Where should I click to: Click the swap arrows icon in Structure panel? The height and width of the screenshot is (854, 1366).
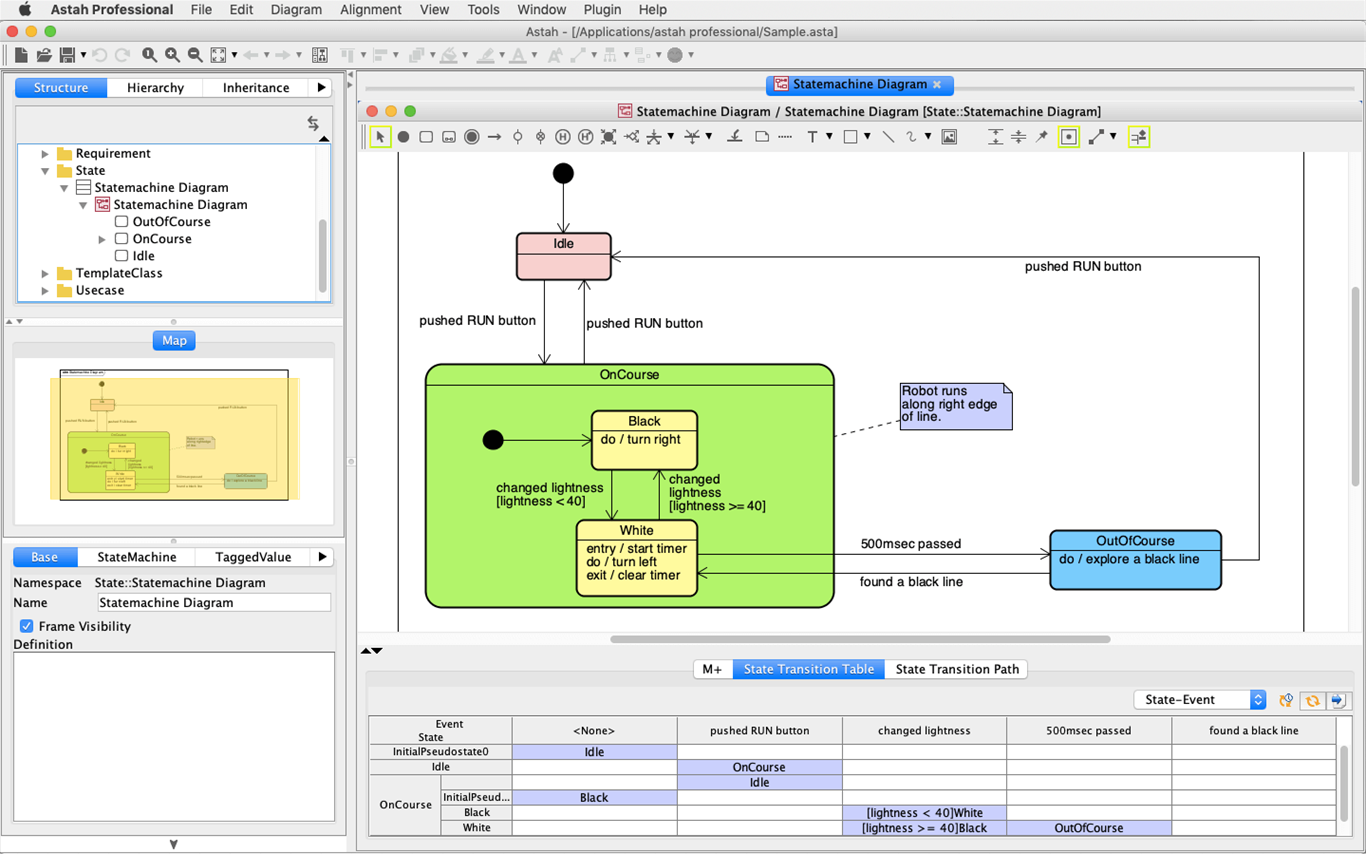(x=313, y=123)
